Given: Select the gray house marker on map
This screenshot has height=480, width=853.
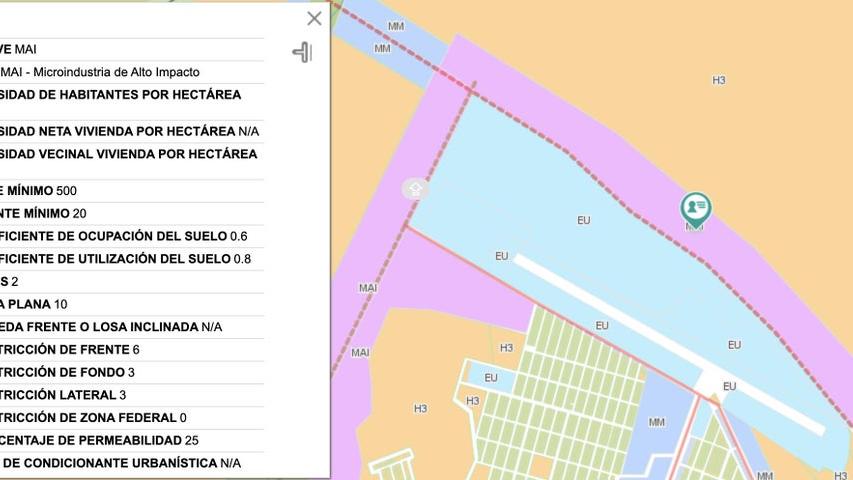Looking at the screenshot, I should point(416,188).
